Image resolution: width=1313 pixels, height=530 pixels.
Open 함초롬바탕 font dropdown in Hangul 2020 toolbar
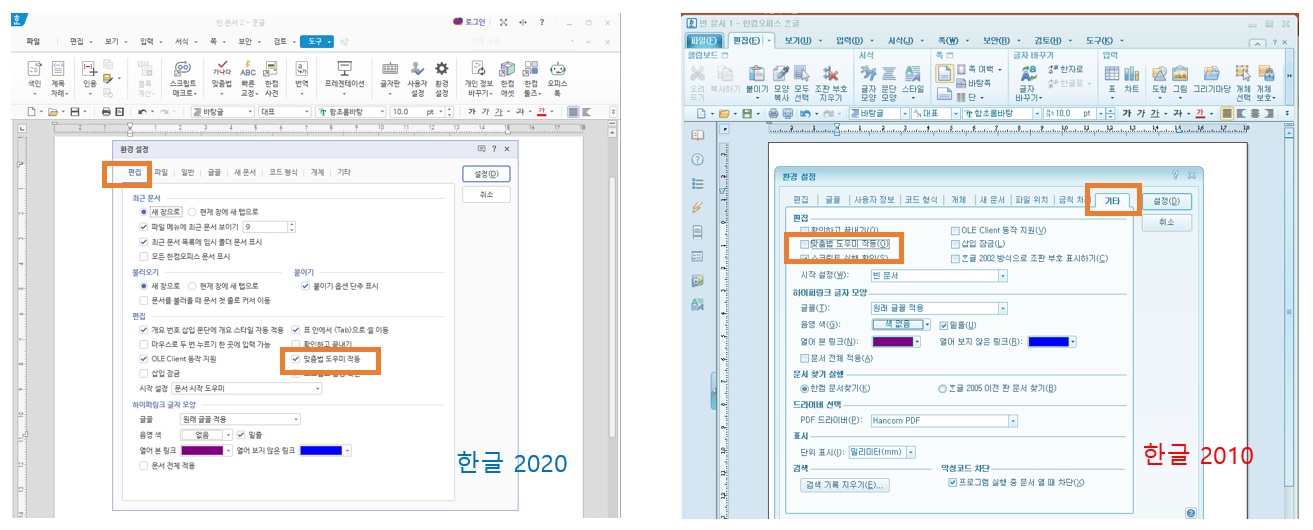pyautogui.click(x=350, y=112)
